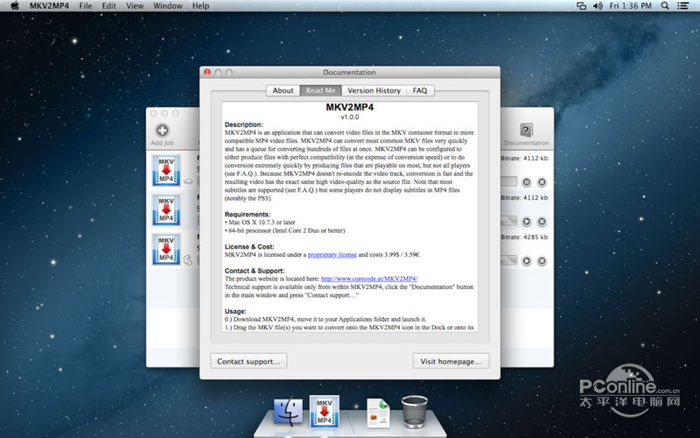Screen dimensions: 700x438
Task: Cancel the second job in the queue
Action: pos(542,221)
